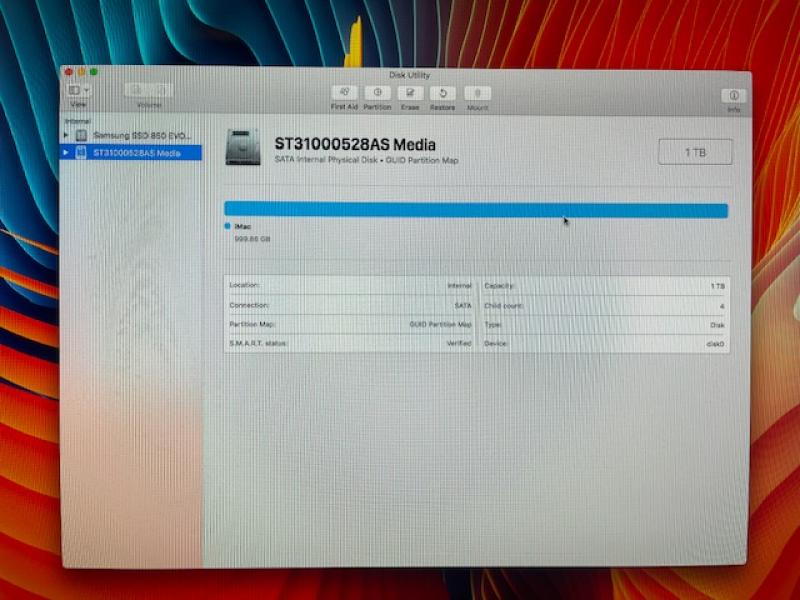Screen dimensions: 800x600
Task: Click the Internal sidebar section header
Action: coord(78,121)
